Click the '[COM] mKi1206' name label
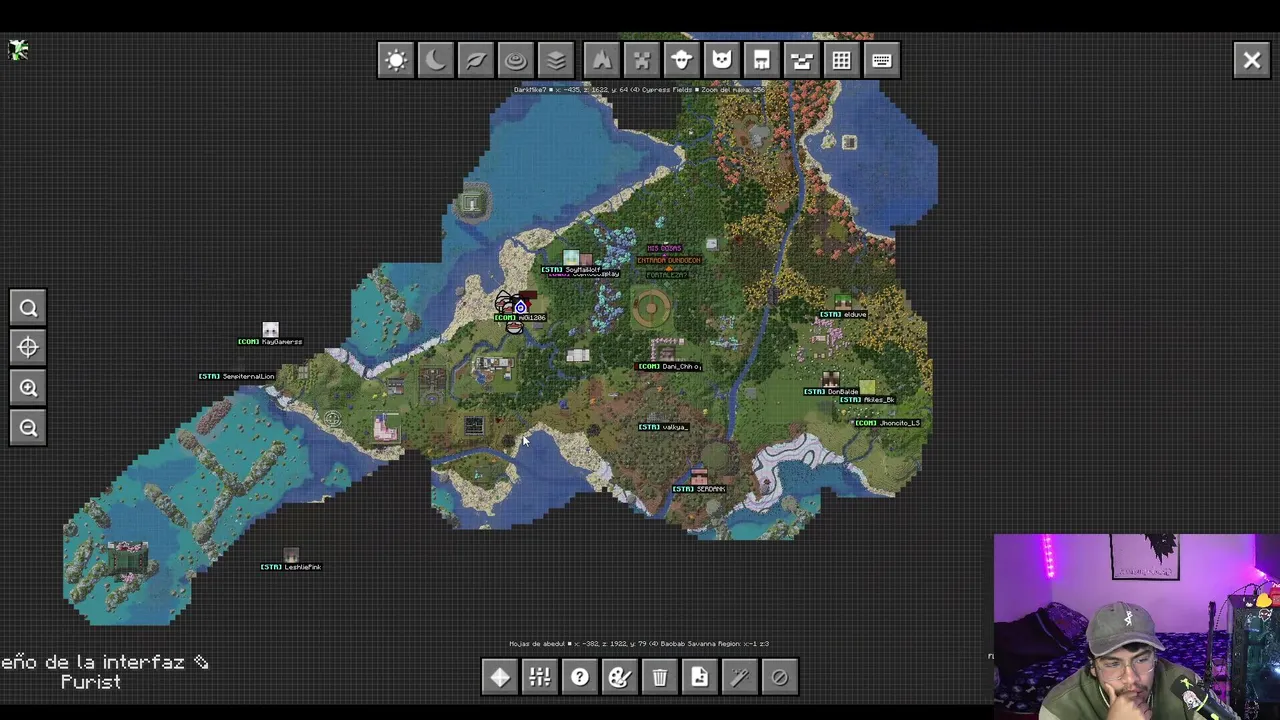 tap(520, 318)
